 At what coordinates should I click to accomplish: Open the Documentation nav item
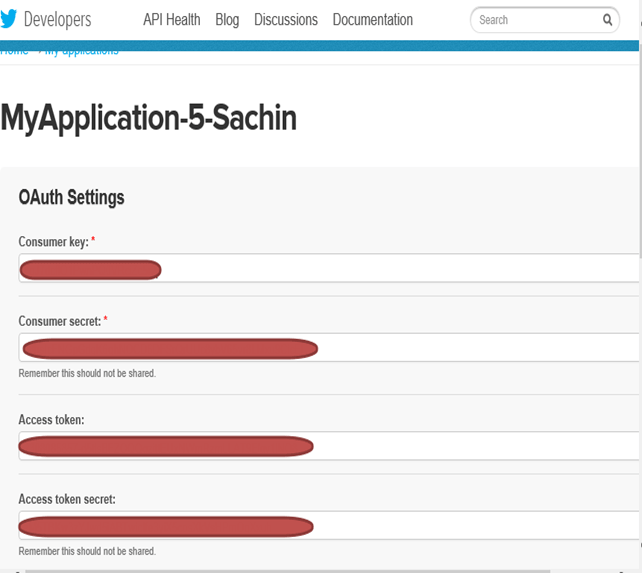coord(372,20)
